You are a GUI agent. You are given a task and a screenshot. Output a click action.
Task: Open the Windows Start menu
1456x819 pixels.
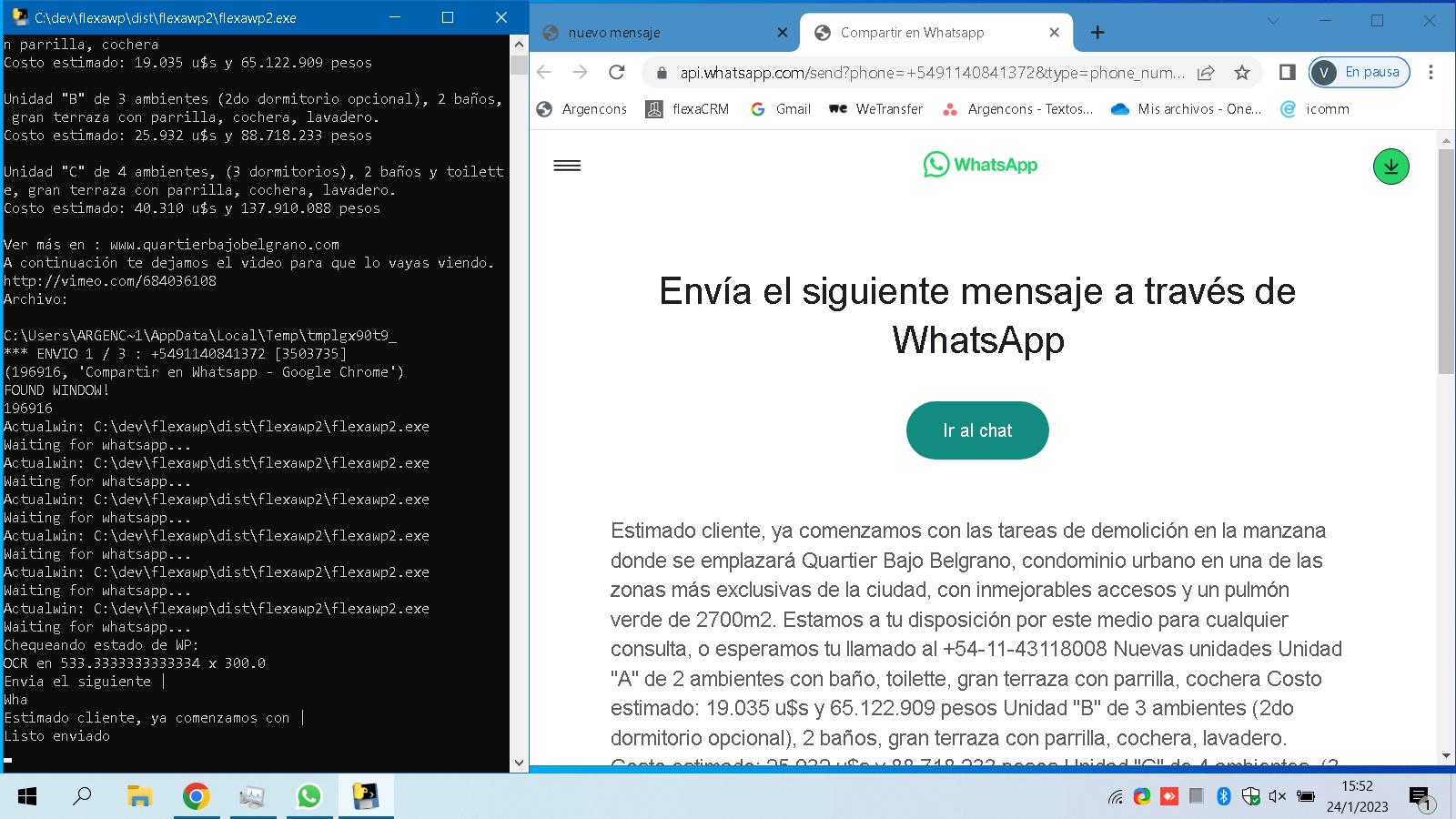(27, 797)
